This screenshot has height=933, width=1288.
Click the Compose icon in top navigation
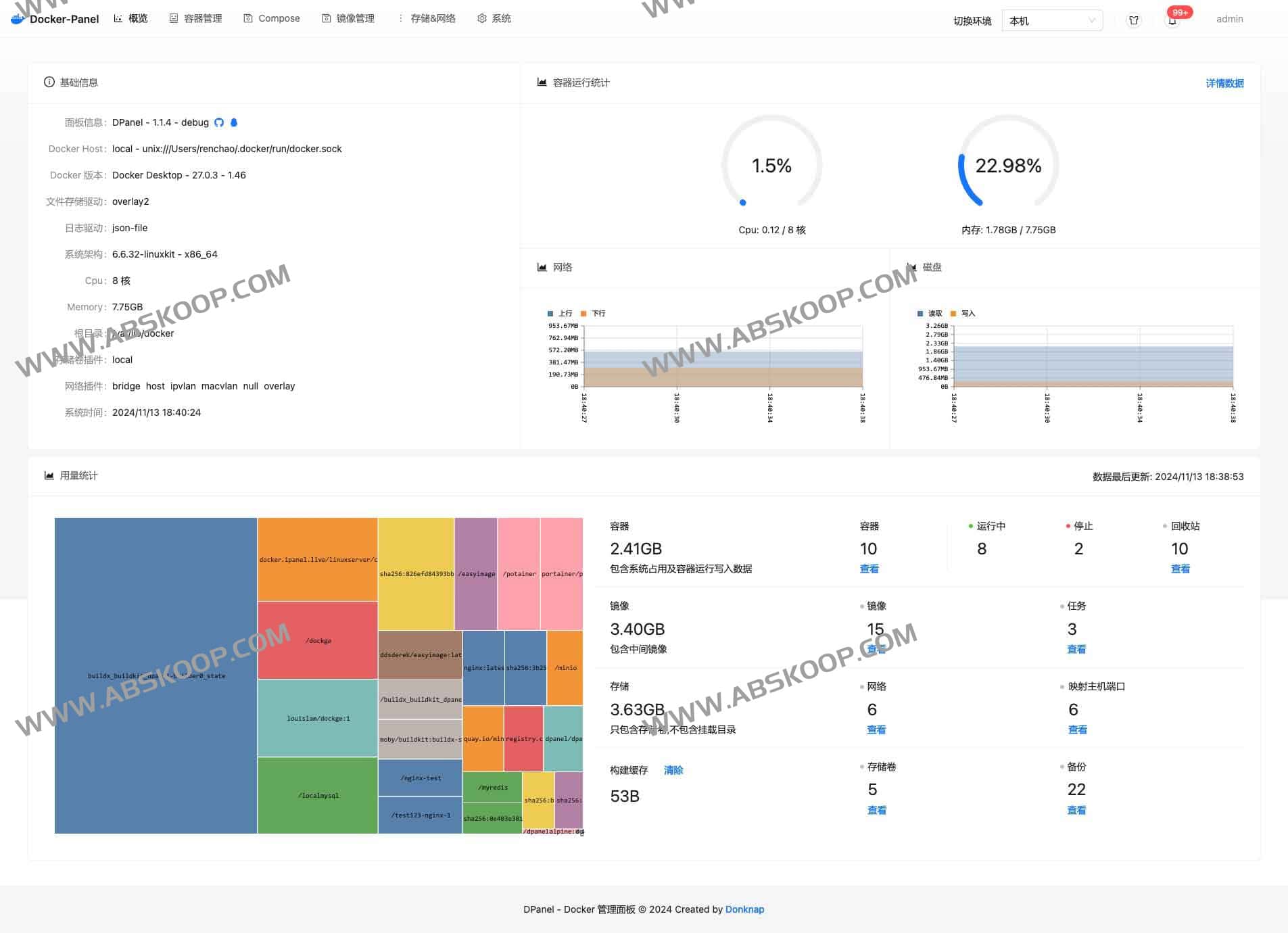tap(248, 18)
